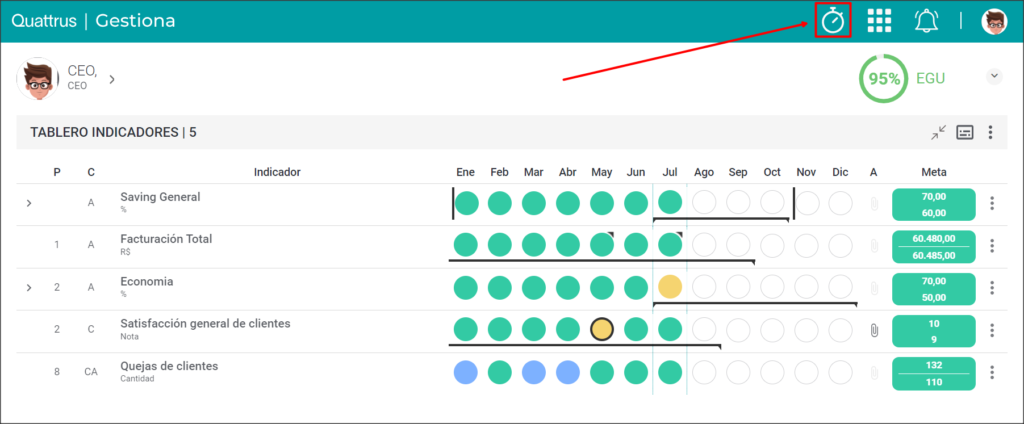This screenshot has width=1024, height=424.
Task: Click the Jul month header
Action: (x=670, y=172)
